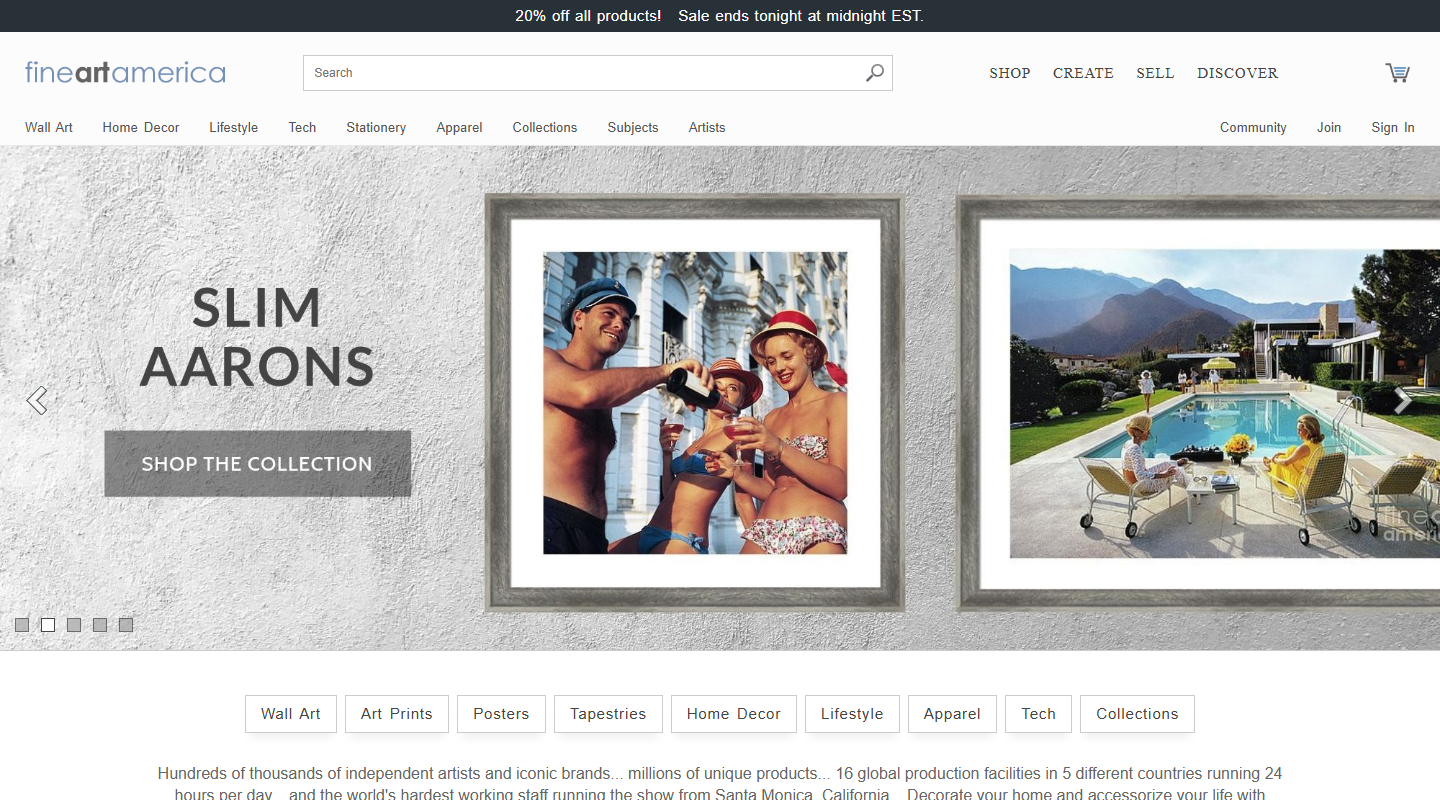
Task: Open Artists navigation item
Action: pos(707,127)
